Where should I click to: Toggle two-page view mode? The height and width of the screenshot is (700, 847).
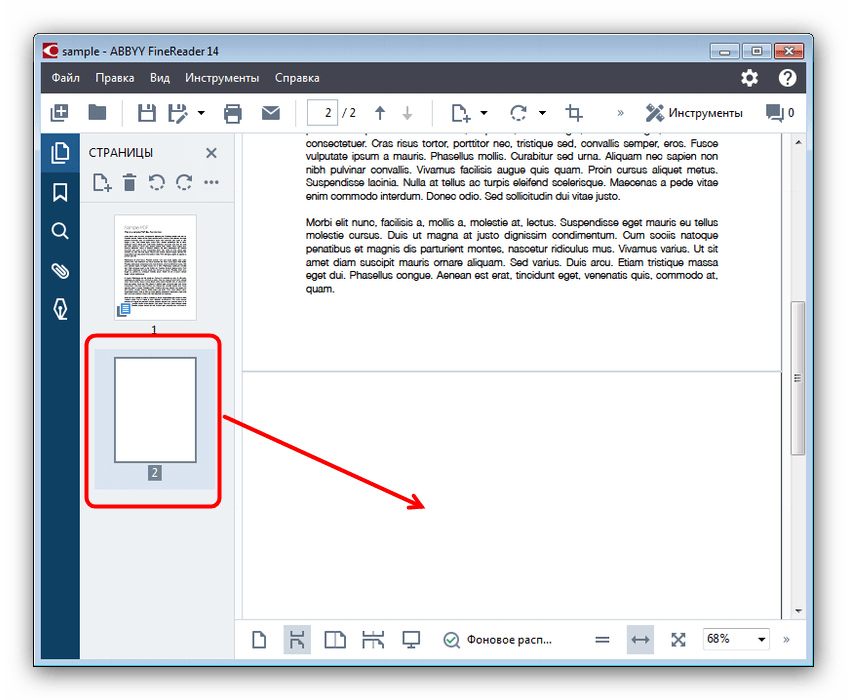[336, 640]
